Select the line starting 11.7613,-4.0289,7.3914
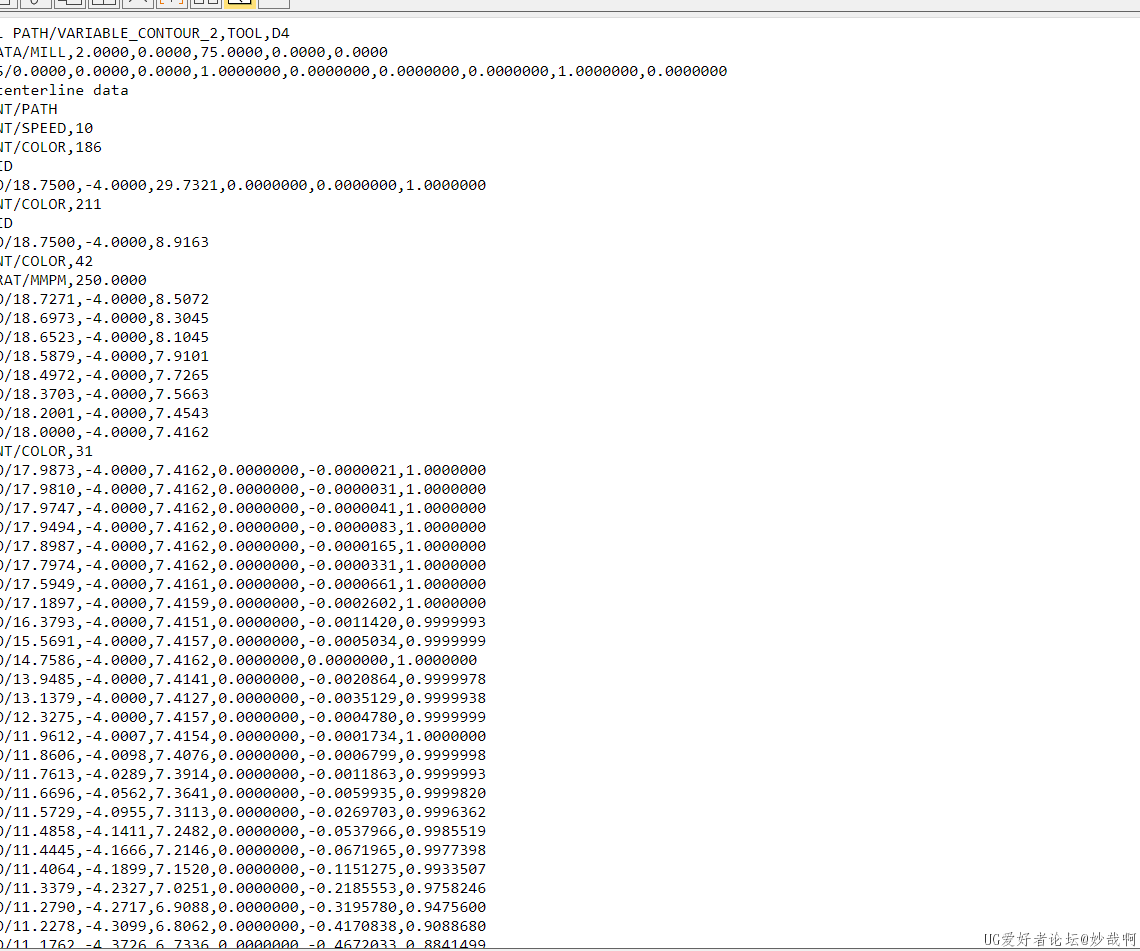This screenshot has width=1140, height=951. click(243, 774)
